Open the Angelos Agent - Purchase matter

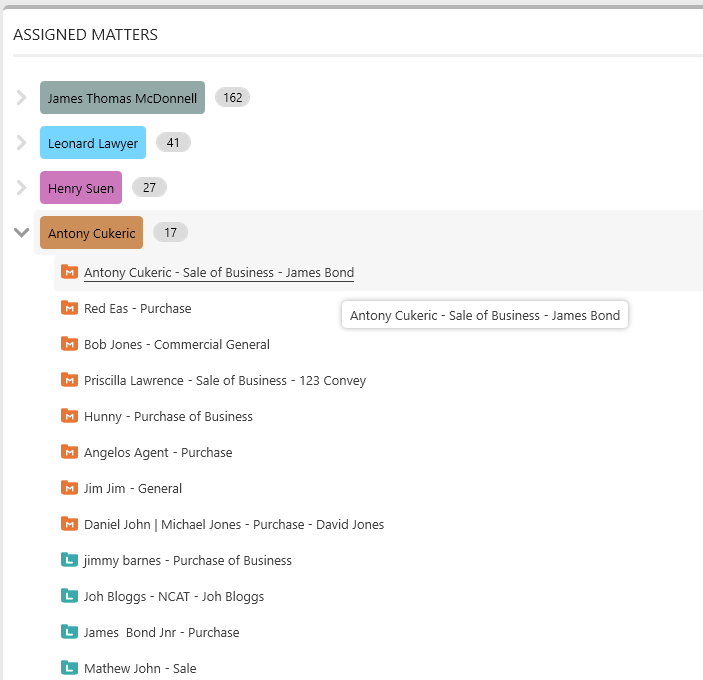coord(158,452)
